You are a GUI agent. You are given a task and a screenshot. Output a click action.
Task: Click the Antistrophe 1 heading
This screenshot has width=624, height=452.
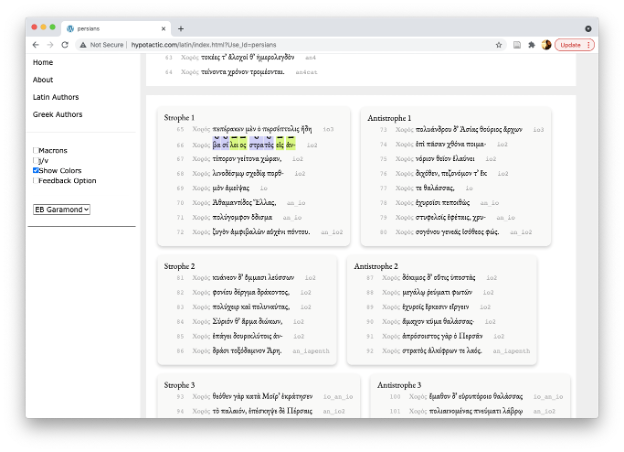(389, 118)
